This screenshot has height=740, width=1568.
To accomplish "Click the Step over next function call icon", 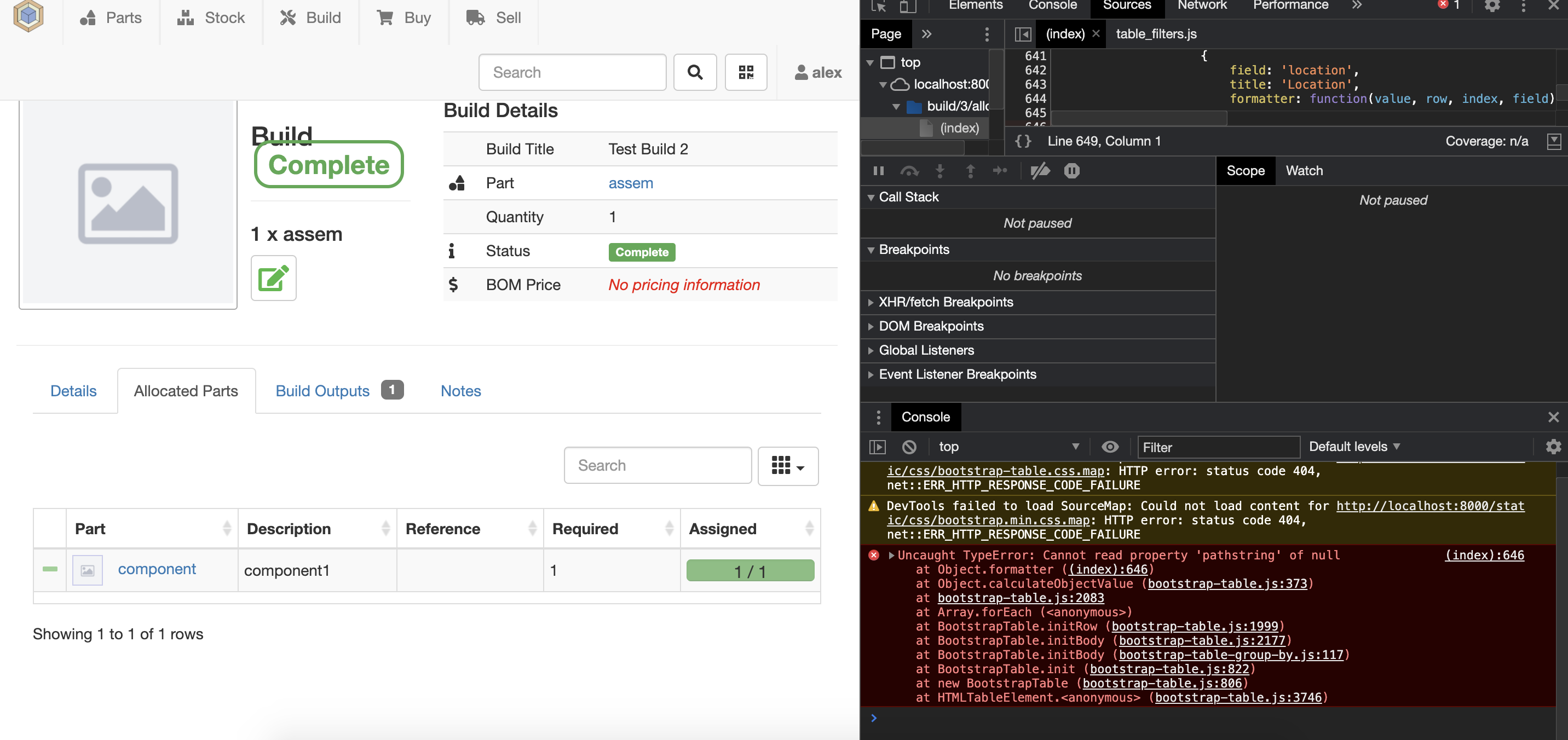I will [909, 171].
